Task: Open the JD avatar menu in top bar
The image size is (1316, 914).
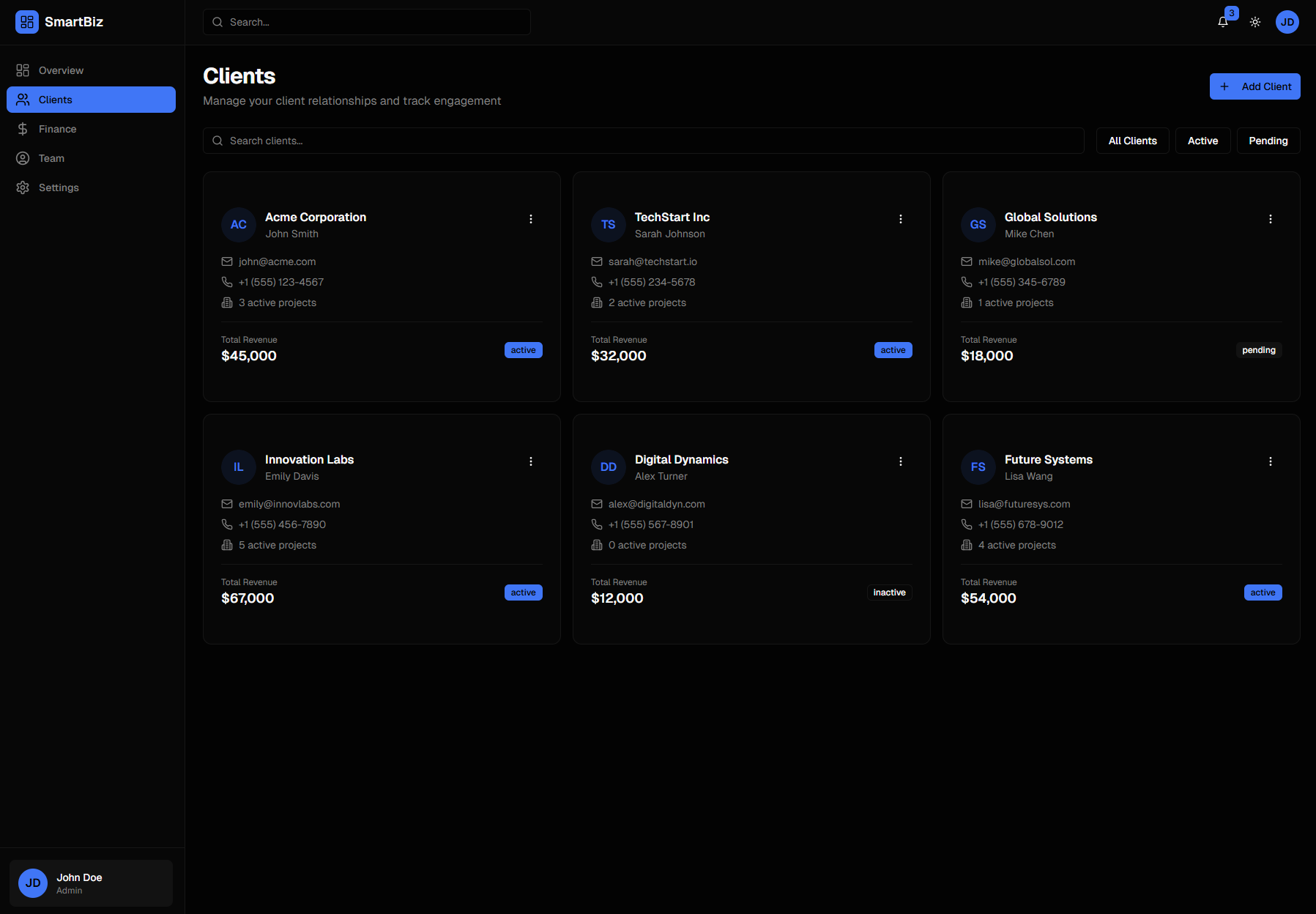Action: [x=1287, y=21]
